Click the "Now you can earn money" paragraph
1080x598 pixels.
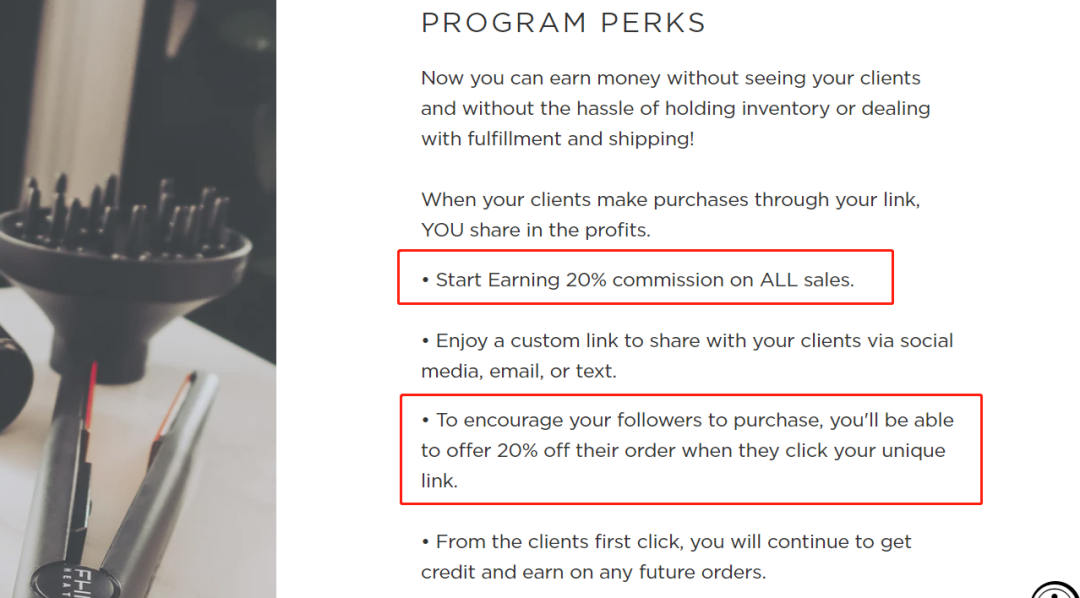click(670, 108)
